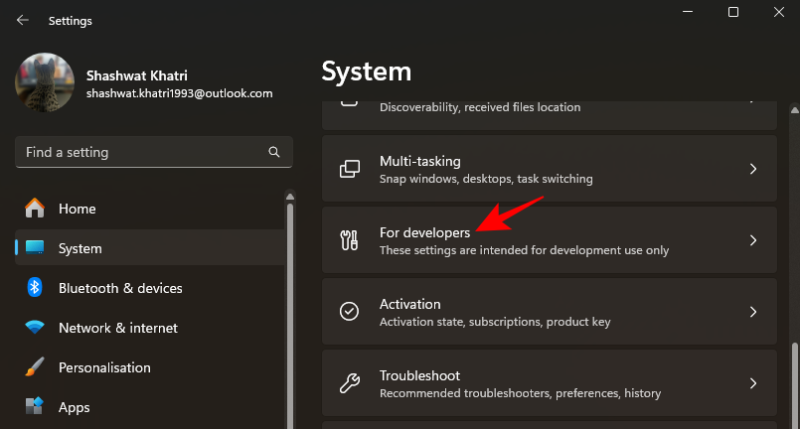Expand the Activation chevron
The width and height of the screenshot is (800, 429).
coord(753,312)
